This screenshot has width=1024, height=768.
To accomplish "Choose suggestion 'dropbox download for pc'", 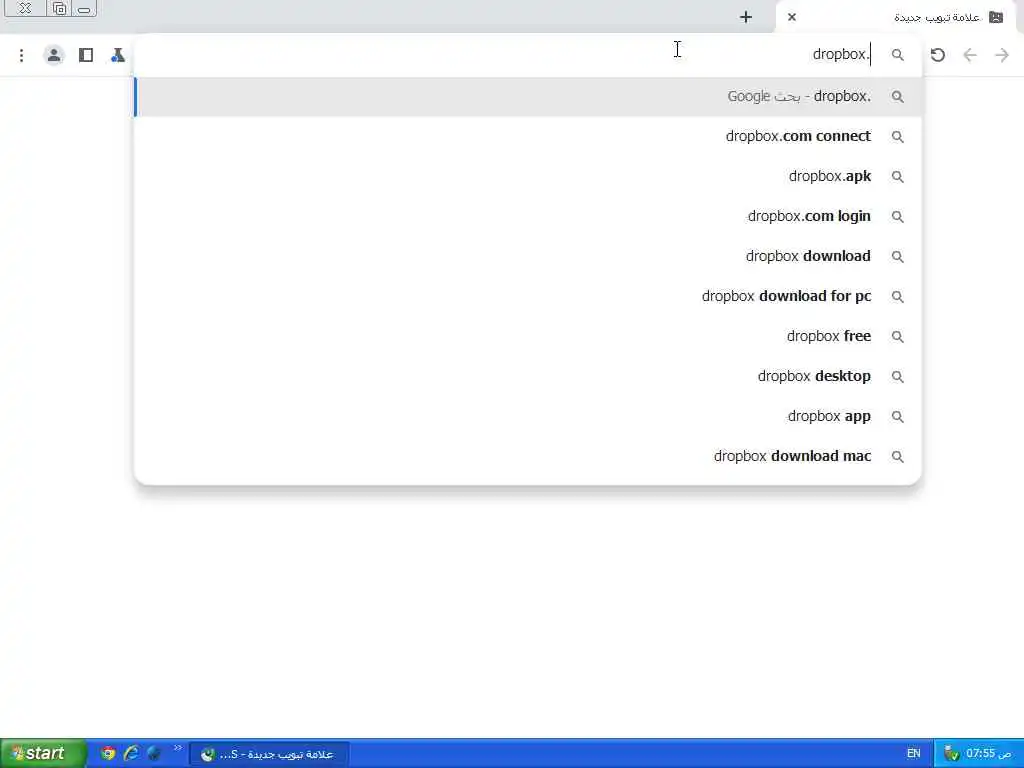I will pos(528,296).
